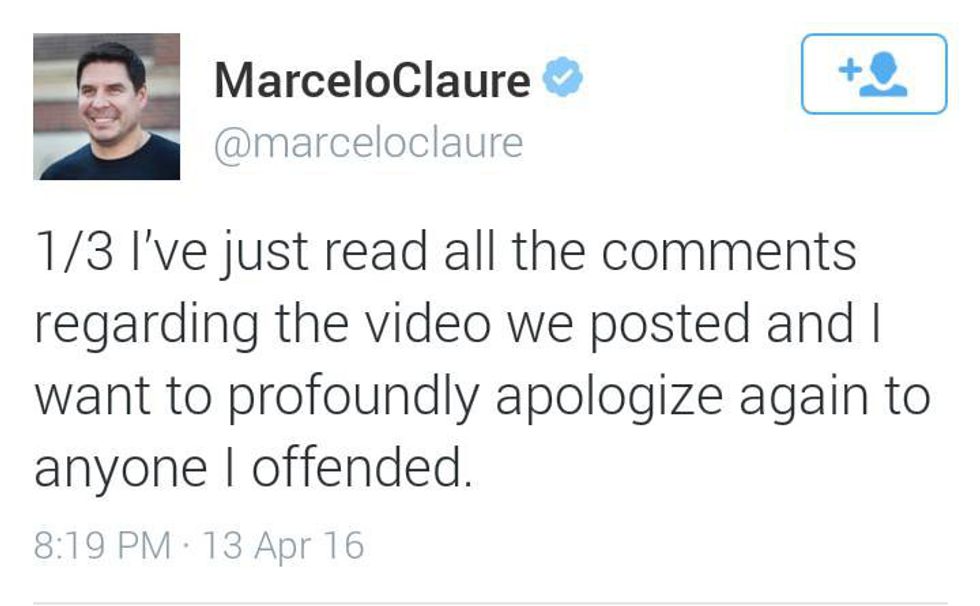Click the person silhouette in follow button
Image resolution: width=980 pixels, height=606 pixels.
883,74
